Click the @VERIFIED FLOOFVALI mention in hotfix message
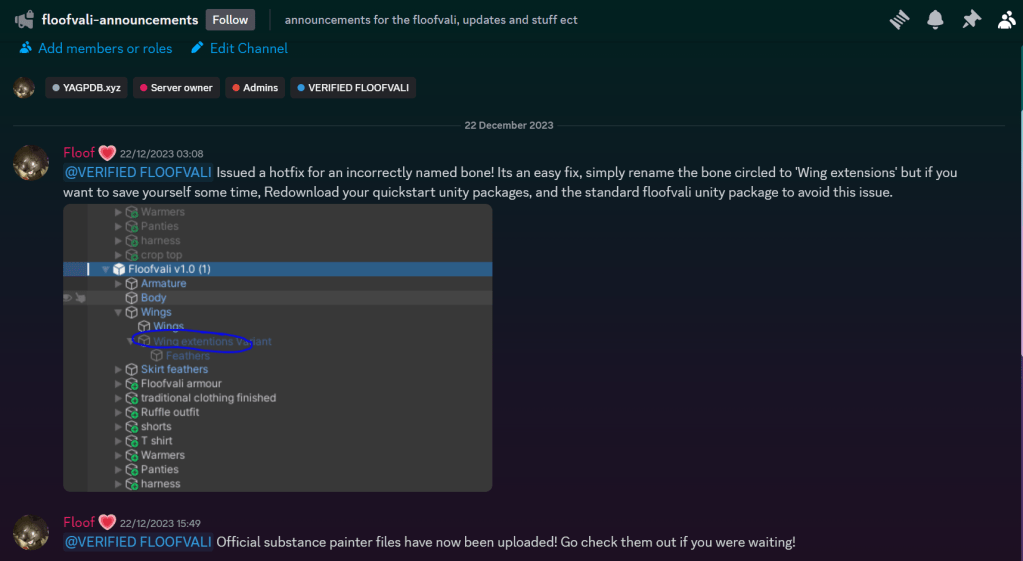1023x561 pixels. tap(138, 172)
